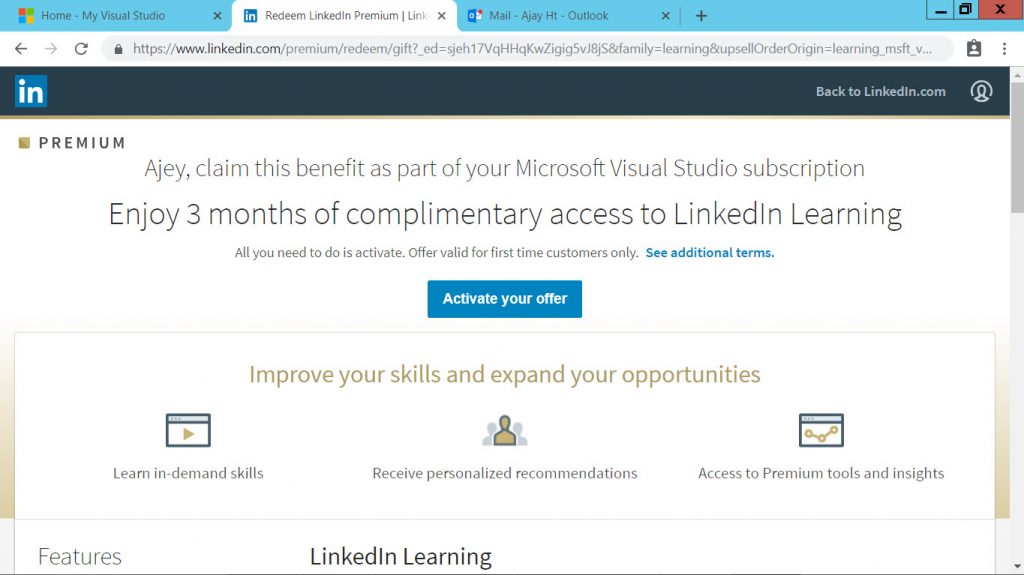1024x575 pixels.
Task: Click Back to LinkedIn.com link
Action: coord(880,91)
